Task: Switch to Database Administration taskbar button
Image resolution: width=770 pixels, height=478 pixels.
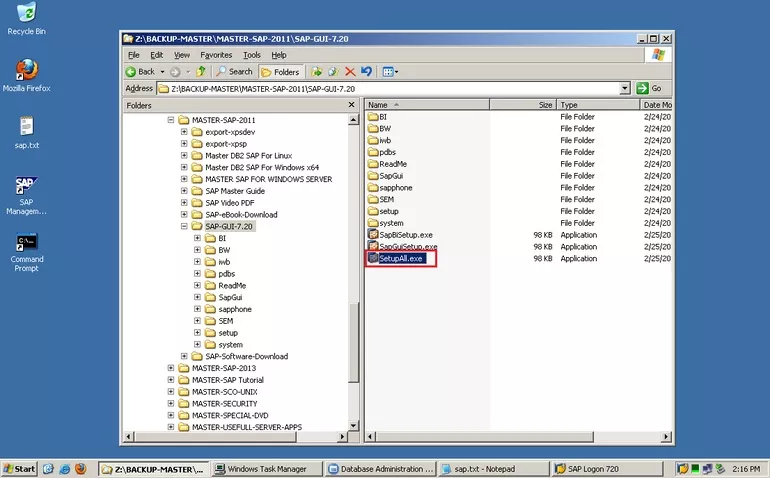Action: 381,469
